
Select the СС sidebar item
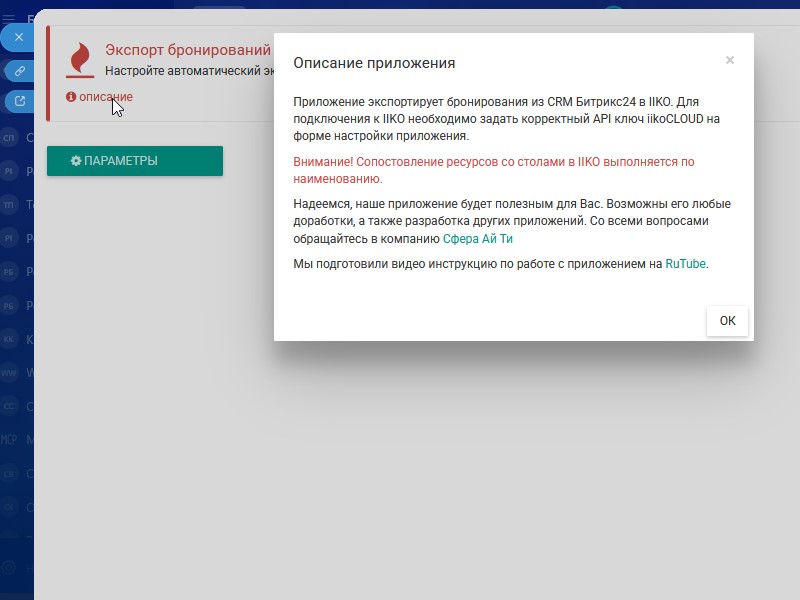pyautogui.click(x=9, y=407)
